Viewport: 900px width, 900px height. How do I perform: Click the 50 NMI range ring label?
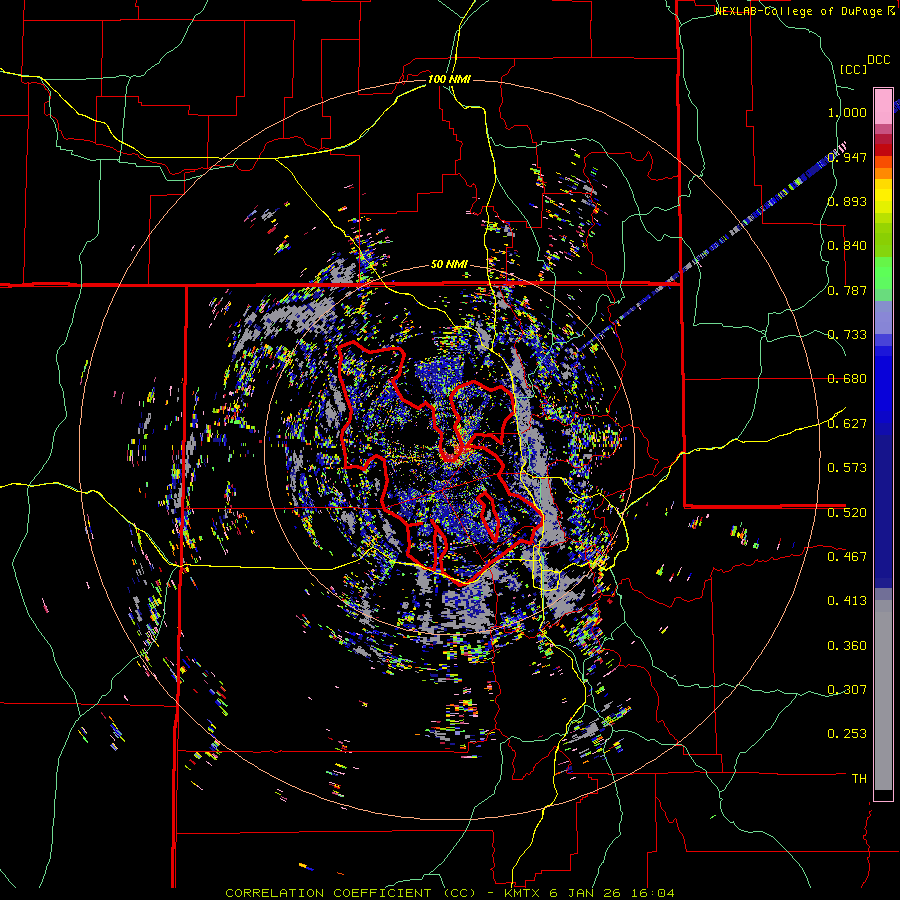[x=449, y=265]
